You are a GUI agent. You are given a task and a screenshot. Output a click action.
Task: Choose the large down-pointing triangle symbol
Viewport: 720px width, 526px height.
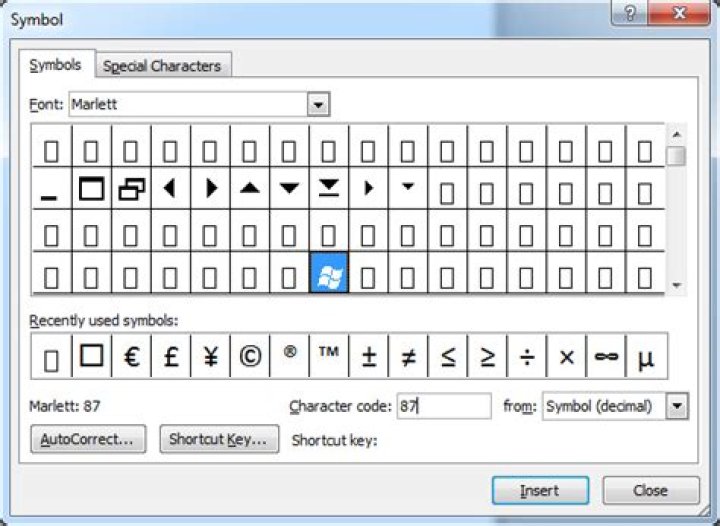(x=289, y=188)
